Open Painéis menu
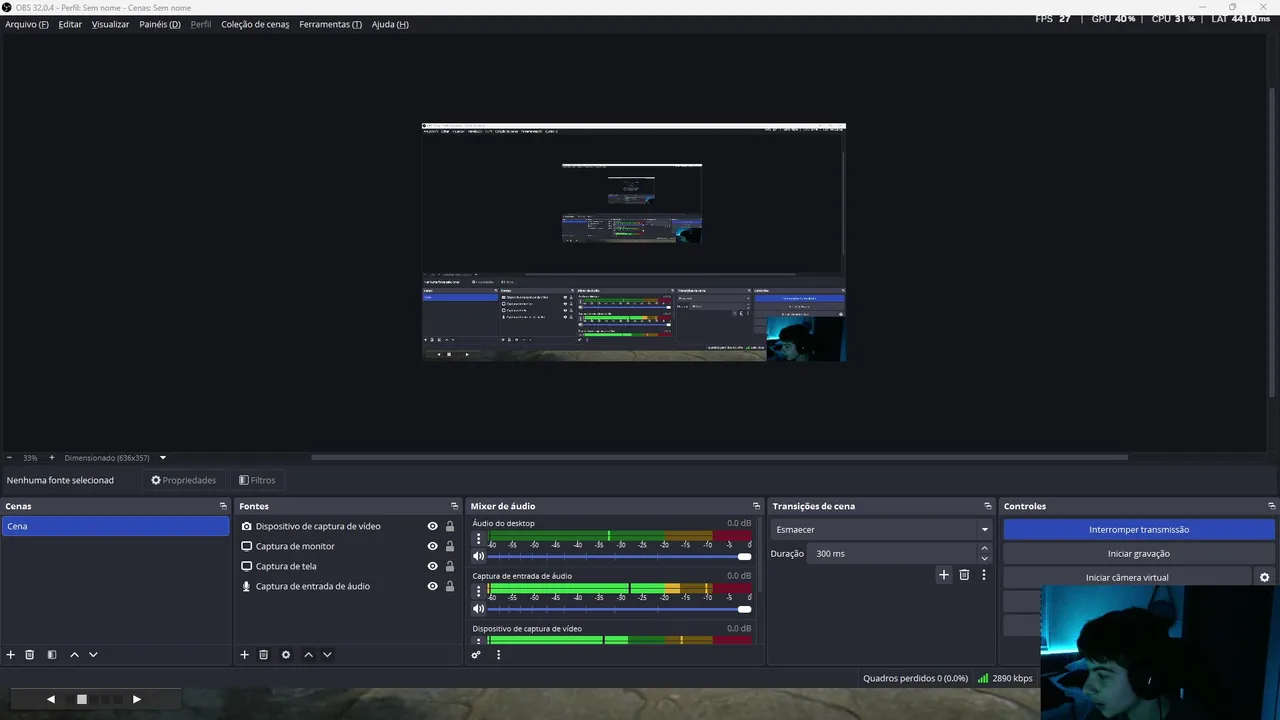 coord(160,24)
